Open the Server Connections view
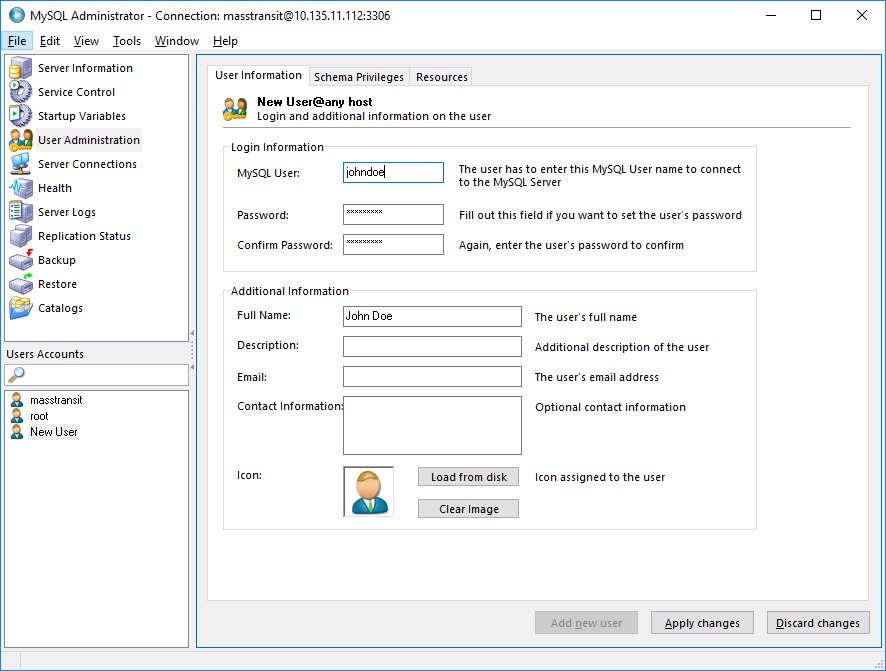The height and width of the screenshot is (671, 886). click(88, 163)
